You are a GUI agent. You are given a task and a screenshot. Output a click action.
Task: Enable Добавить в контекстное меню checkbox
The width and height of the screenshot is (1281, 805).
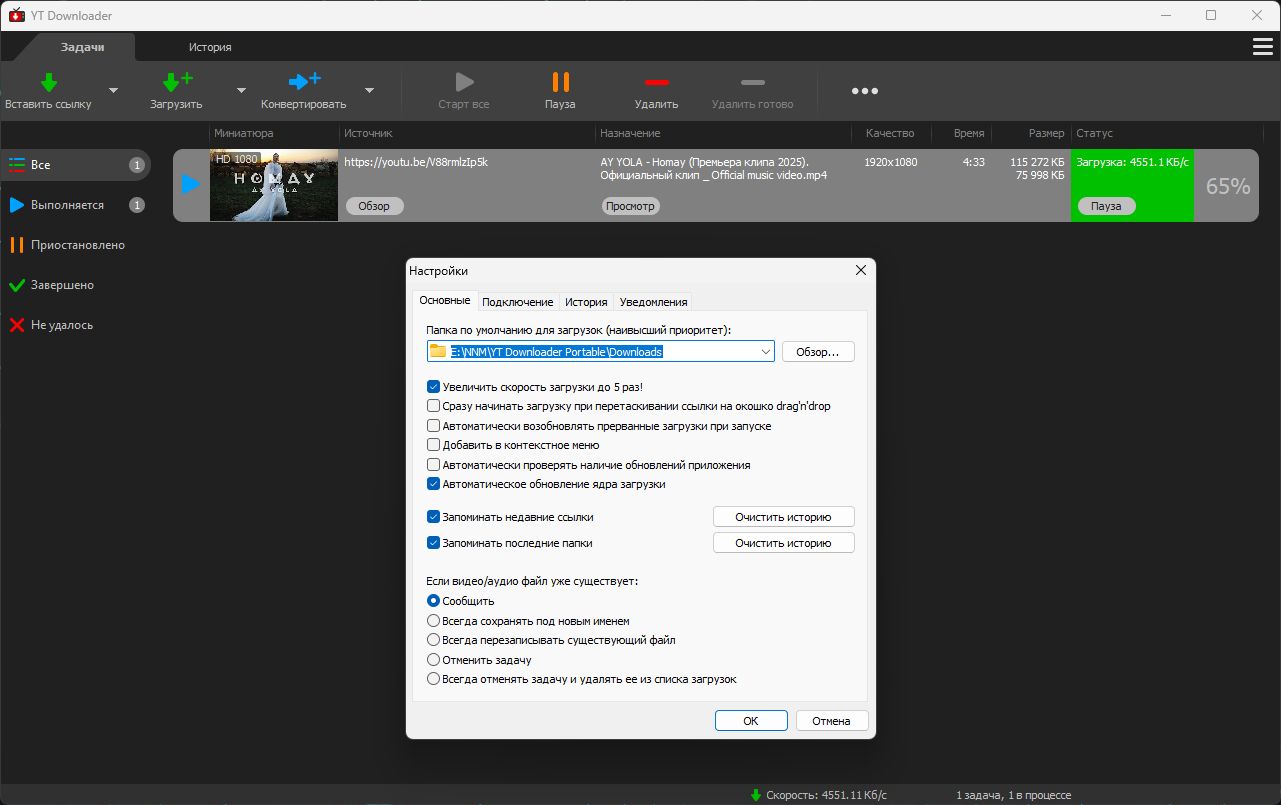pos(434,445)
